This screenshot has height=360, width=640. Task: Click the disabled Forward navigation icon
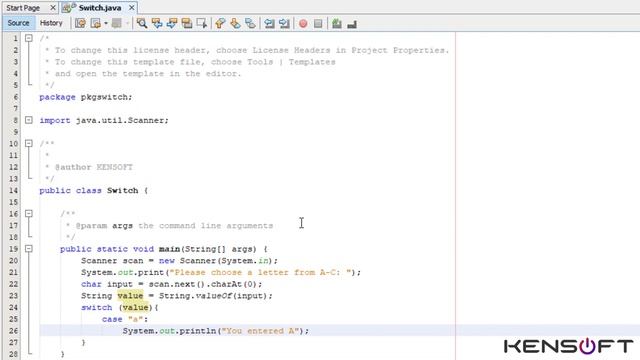point(117,23)
